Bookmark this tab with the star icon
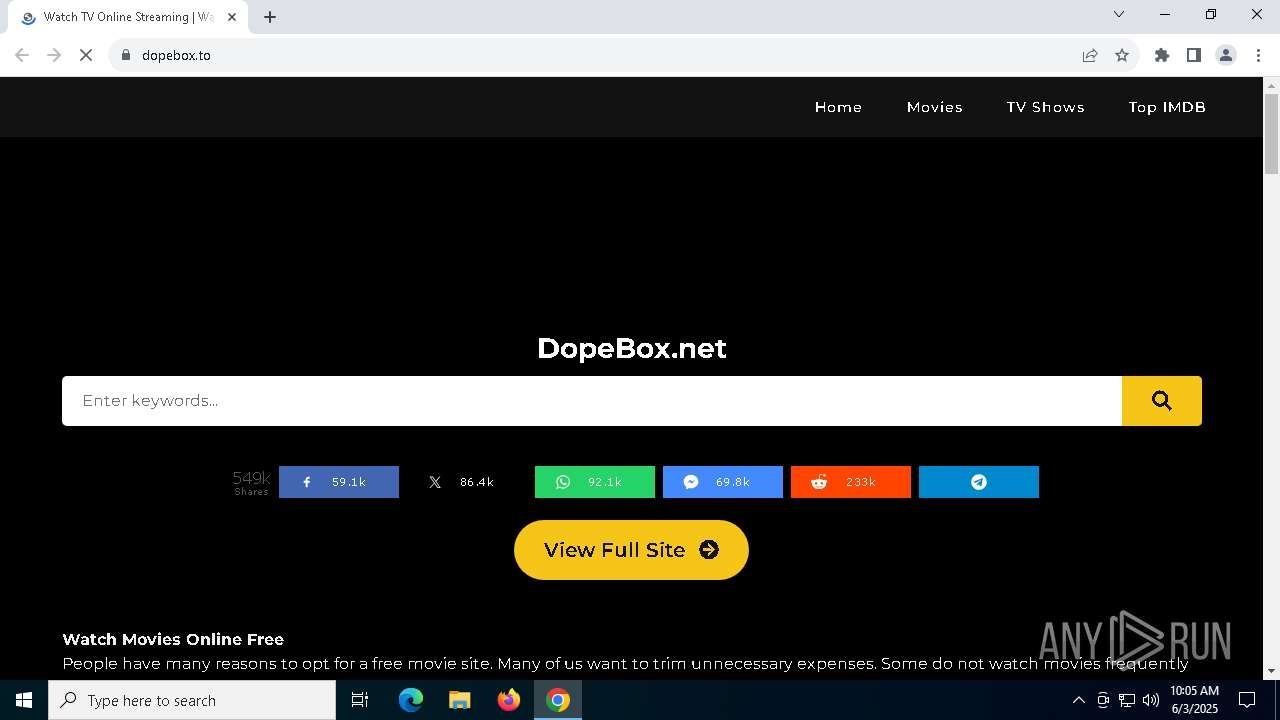1280x720 pixels. 1122,55
